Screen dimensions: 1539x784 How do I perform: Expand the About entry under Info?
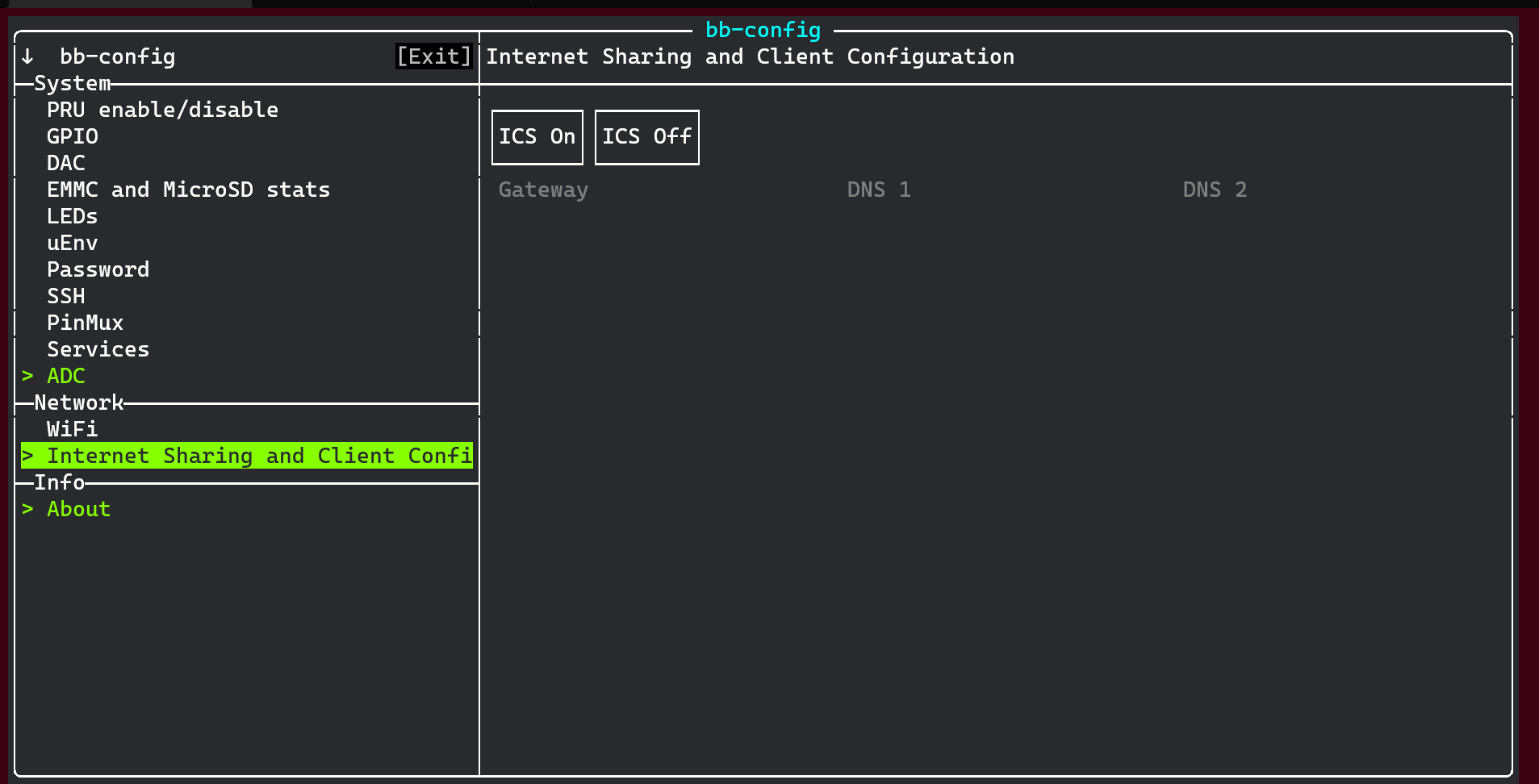78,509
